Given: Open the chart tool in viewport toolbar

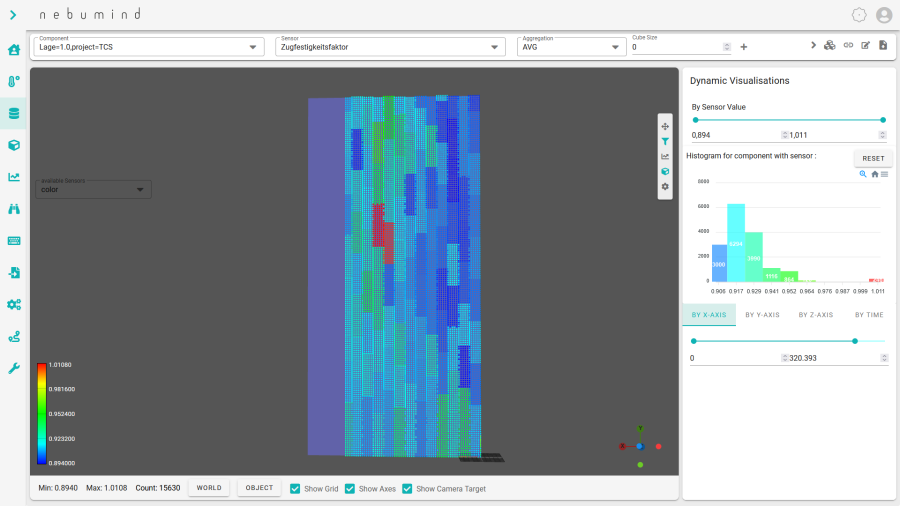Looking at the screenshot, I should [665, 156].
